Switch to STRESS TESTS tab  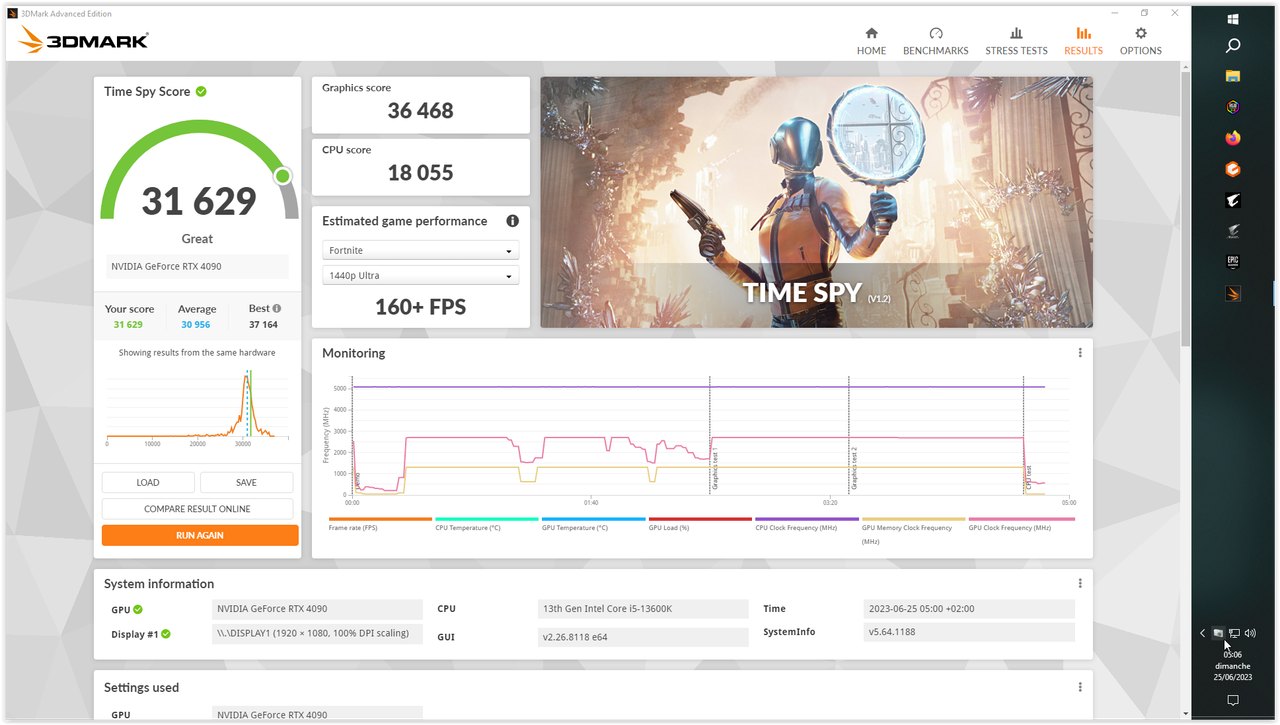1016,41
